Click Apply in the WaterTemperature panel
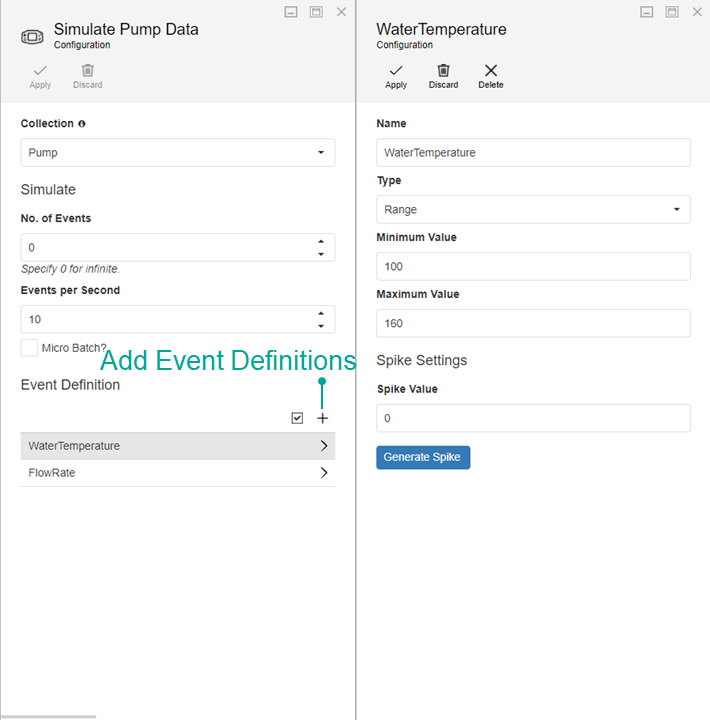Viewport: 710px width, 720px height. tap(396, 76)
